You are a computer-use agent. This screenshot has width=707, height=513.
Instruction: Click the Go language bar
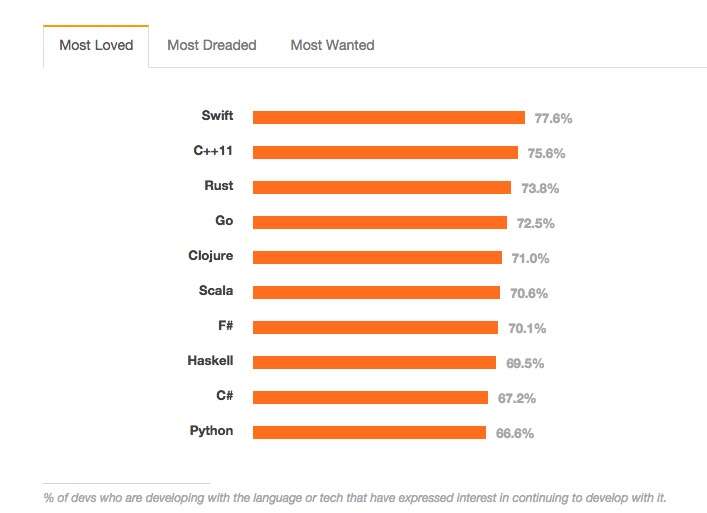[380, 222]
